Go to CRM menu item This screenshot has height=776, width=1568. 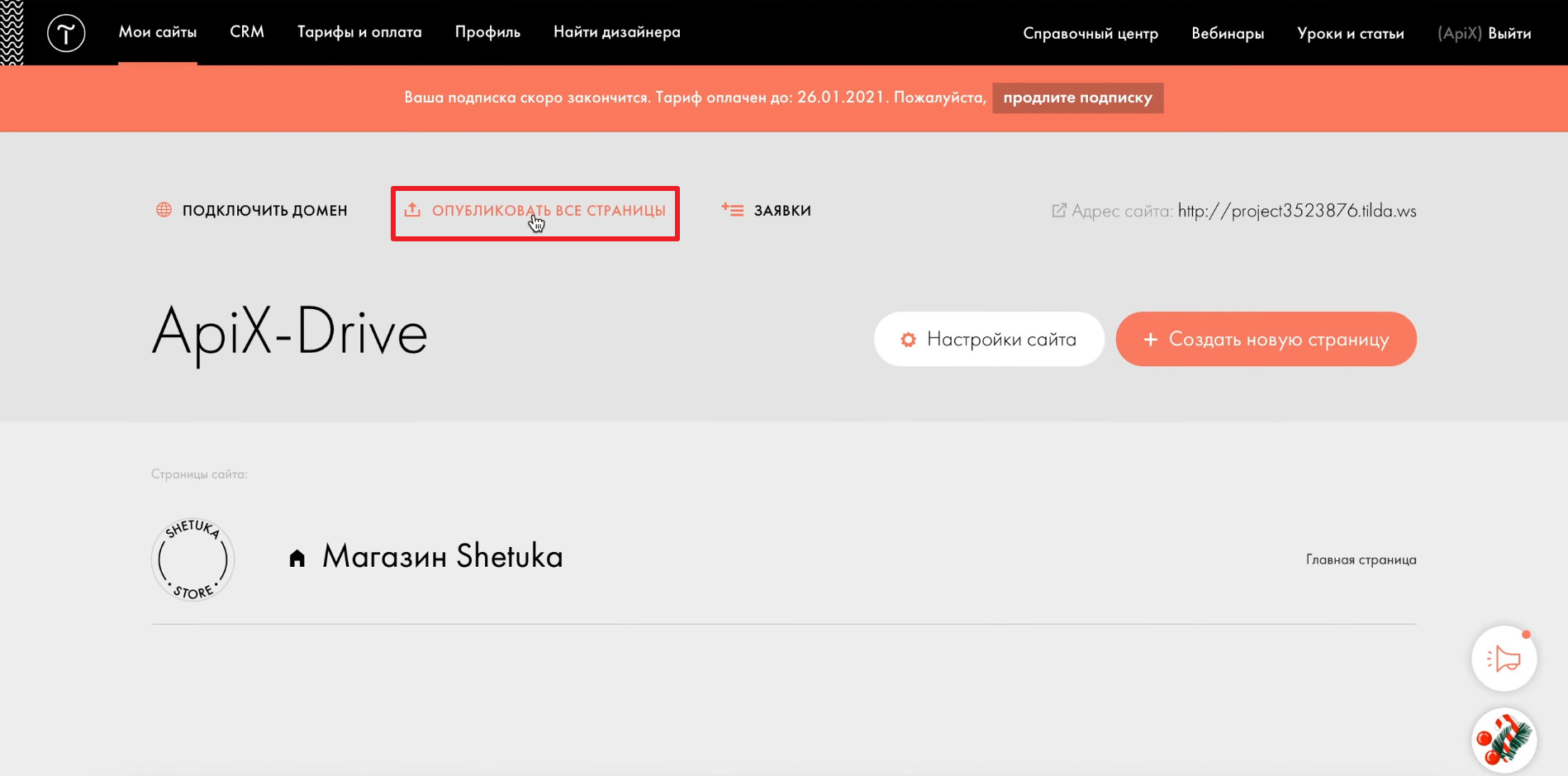click(247, 32)
